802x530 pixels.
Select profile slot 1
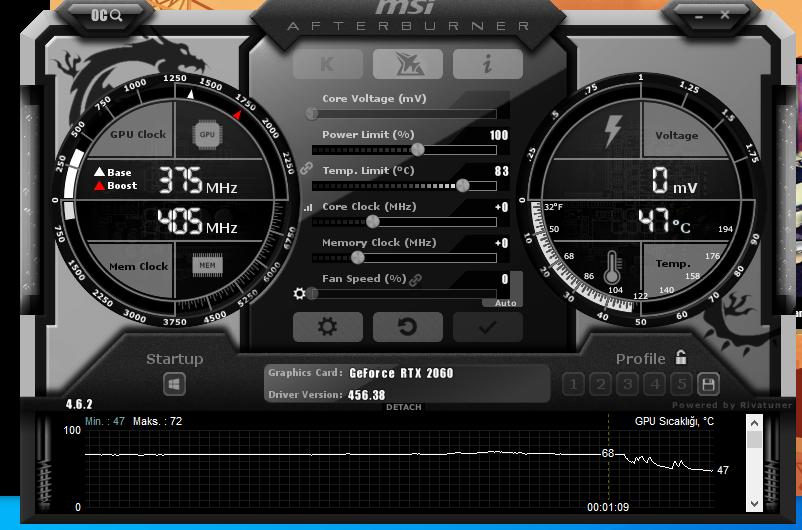click(573, 384)
